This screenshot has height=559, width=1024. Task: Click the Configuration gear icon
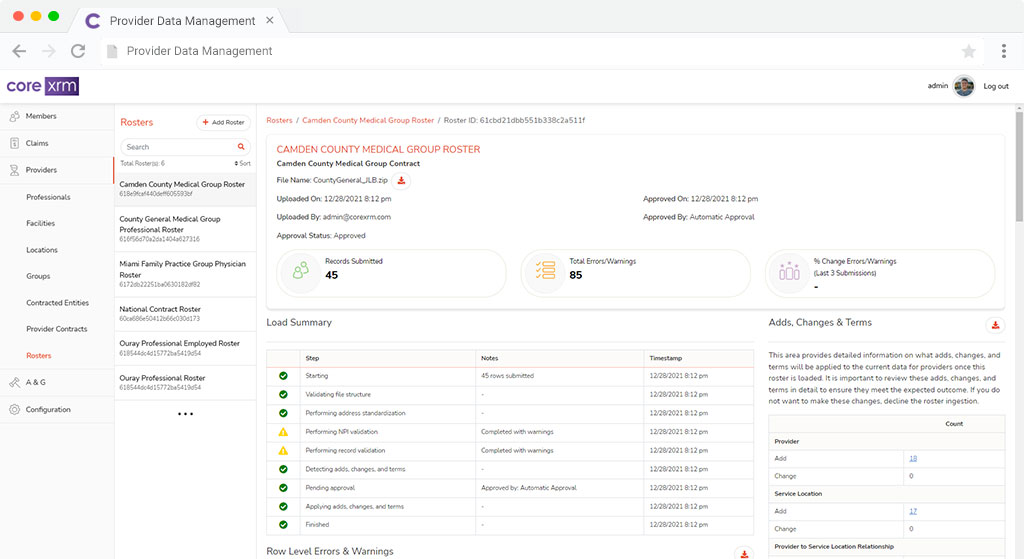click(14, 409)
